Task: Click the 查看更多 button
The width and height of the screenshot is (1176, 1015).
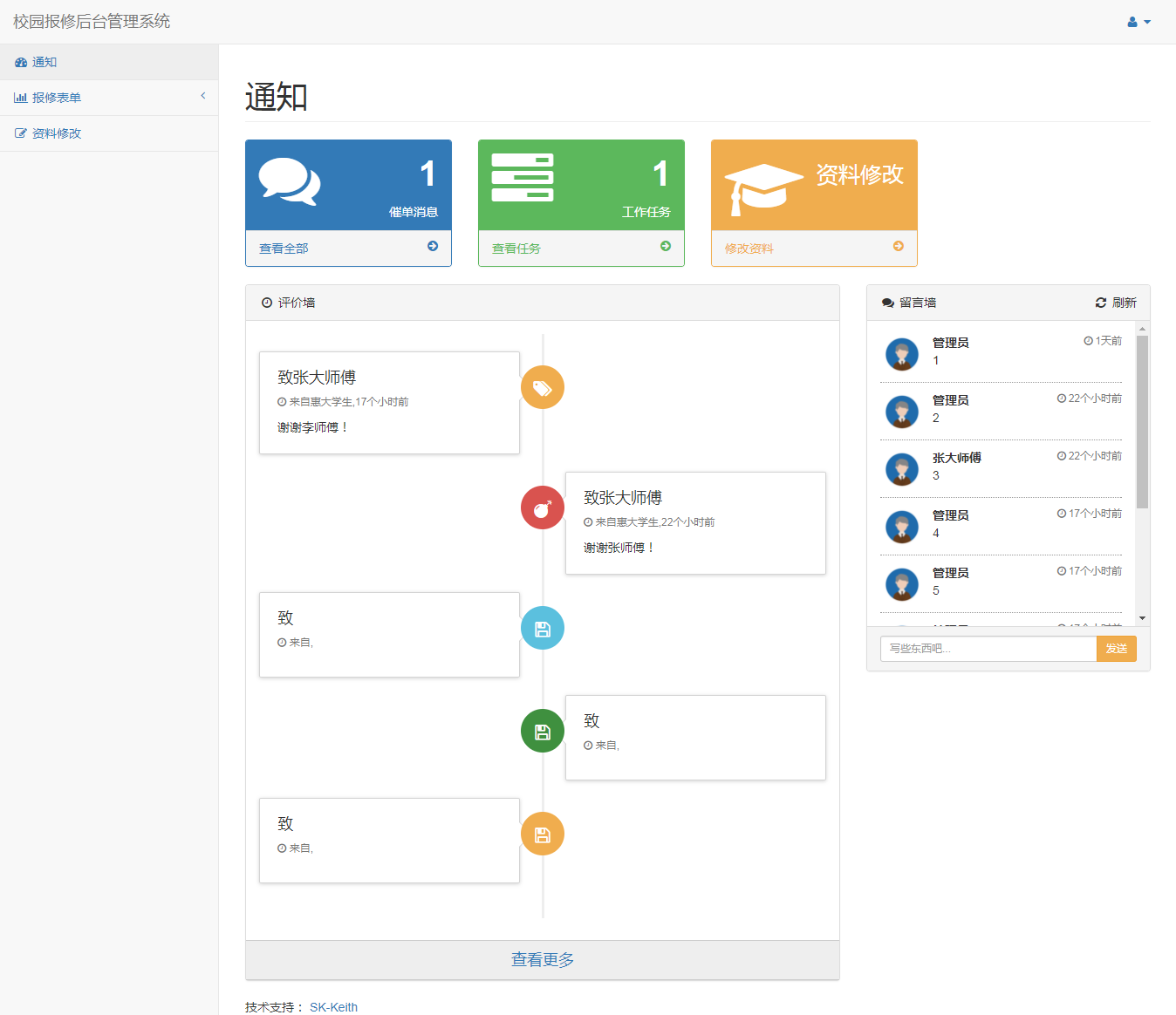Action: tap(543, 959)
